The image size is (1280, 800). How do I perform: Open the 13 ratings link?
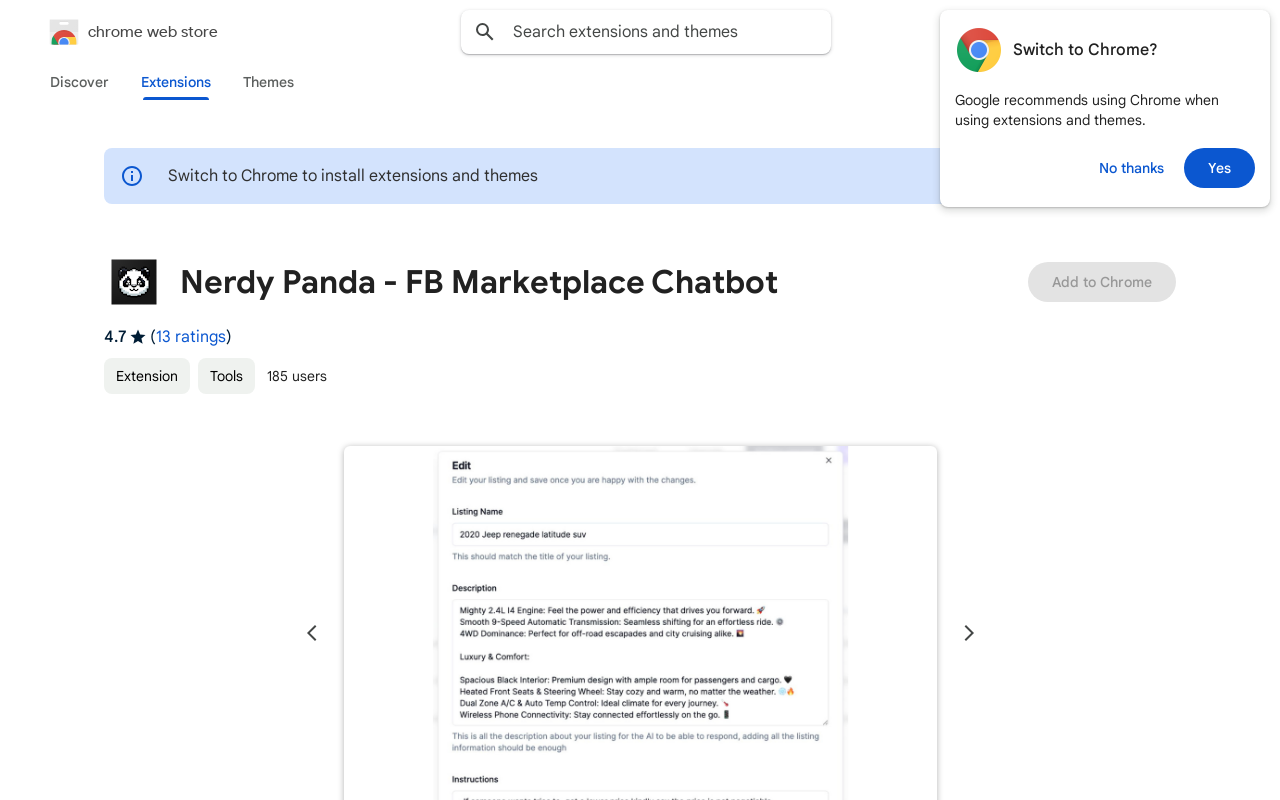coord(191,336)
